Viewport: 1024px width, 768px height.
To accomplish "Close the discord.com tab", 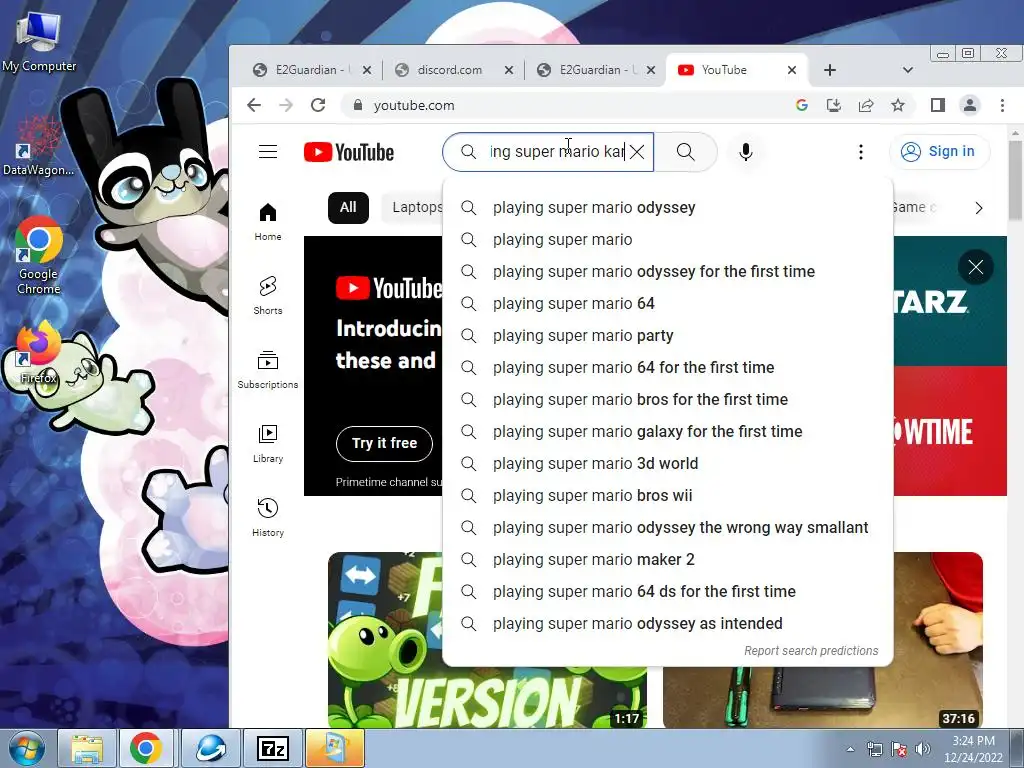I will pos(509,70).
